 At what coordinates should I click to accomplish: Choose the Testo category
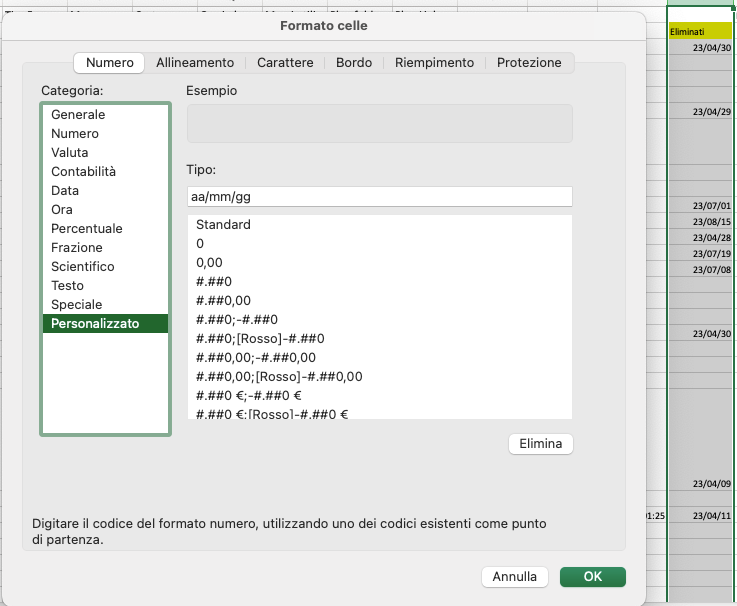(x=105, y=285)
